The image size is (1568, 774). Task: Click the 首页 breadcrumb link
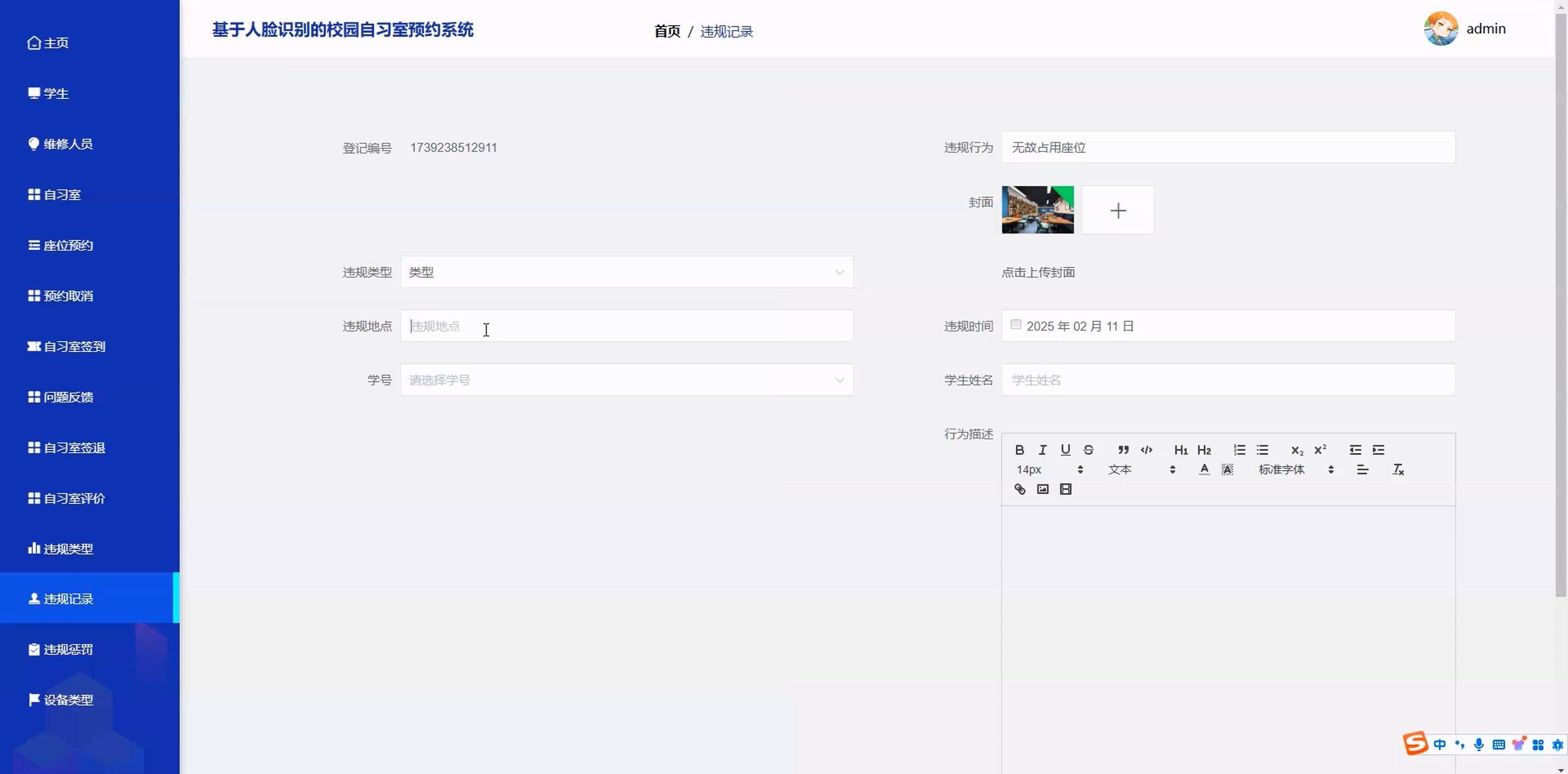[x=667, y=31]
